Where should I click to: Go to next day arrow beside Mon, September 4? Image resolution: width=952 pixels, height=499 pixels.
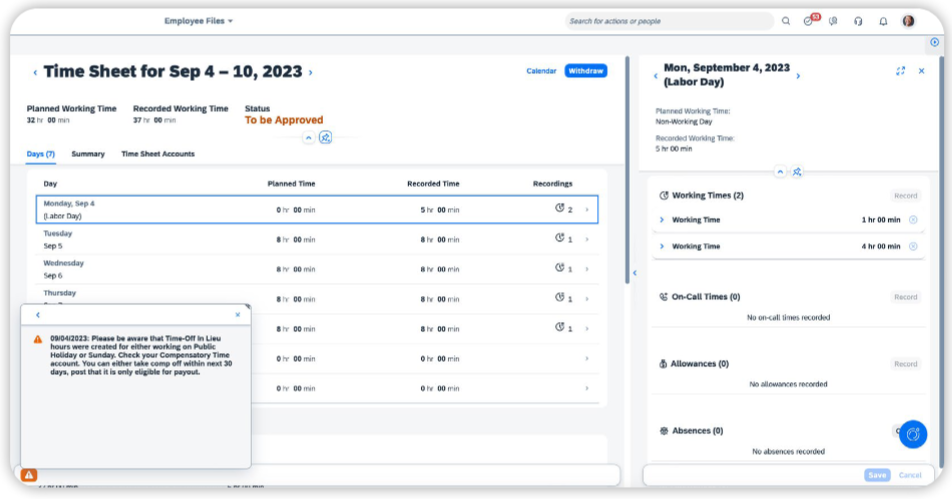coord(798,76)
